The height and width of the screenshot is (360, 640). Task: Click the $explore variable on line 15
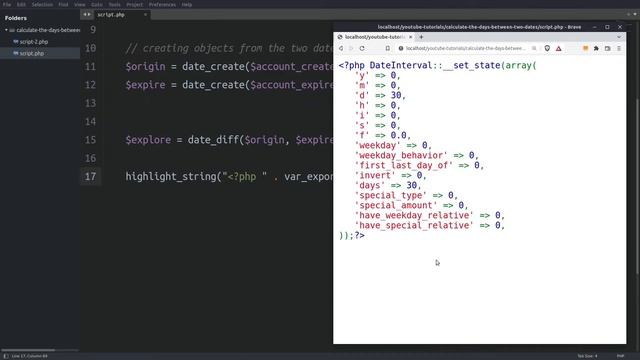tap(148, 140)
